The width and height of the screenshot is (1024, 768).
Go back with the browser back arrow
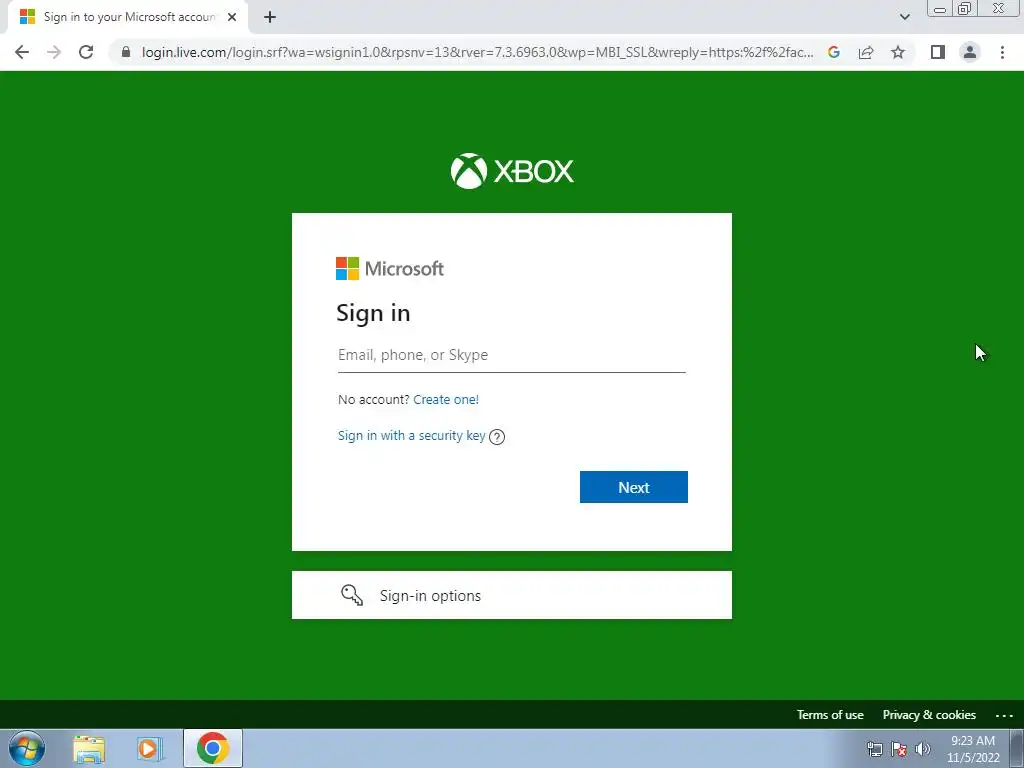tap(22, 52)
